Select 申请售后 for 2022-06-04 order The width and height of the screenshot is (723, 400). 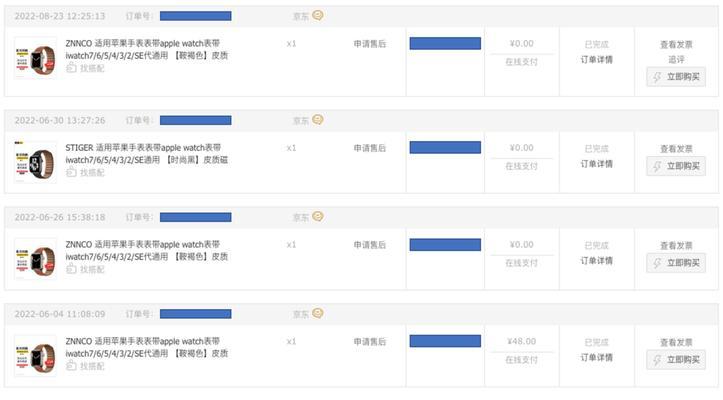(370, 342)
